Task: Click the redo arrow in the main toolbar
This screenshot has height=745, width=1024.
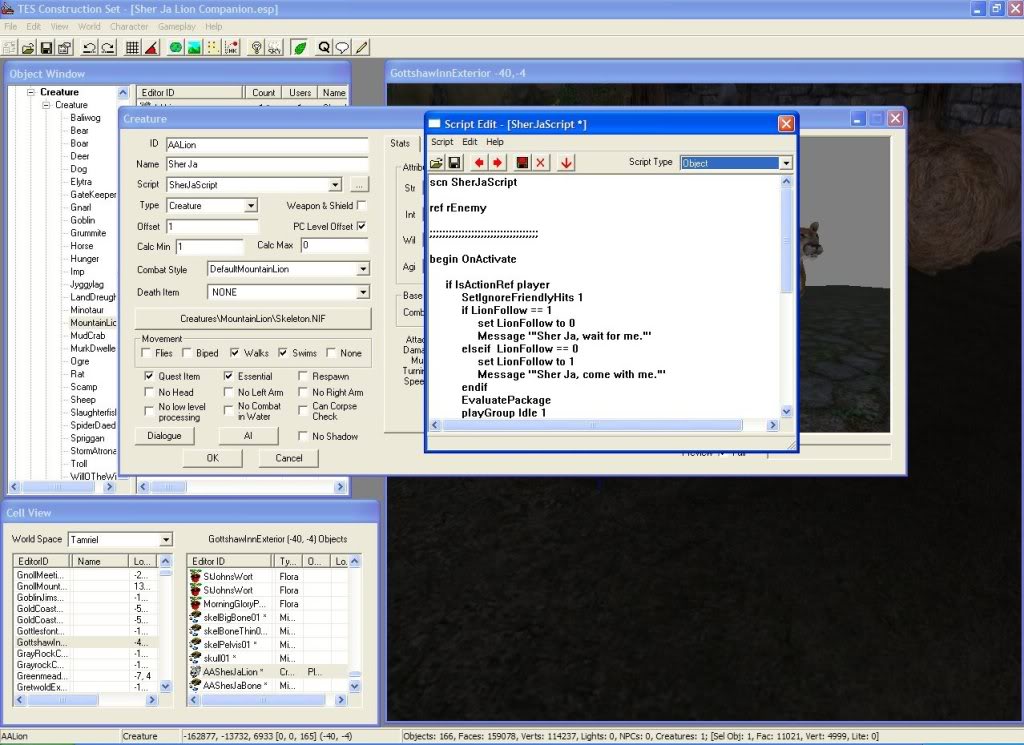Action: [108, 48]
